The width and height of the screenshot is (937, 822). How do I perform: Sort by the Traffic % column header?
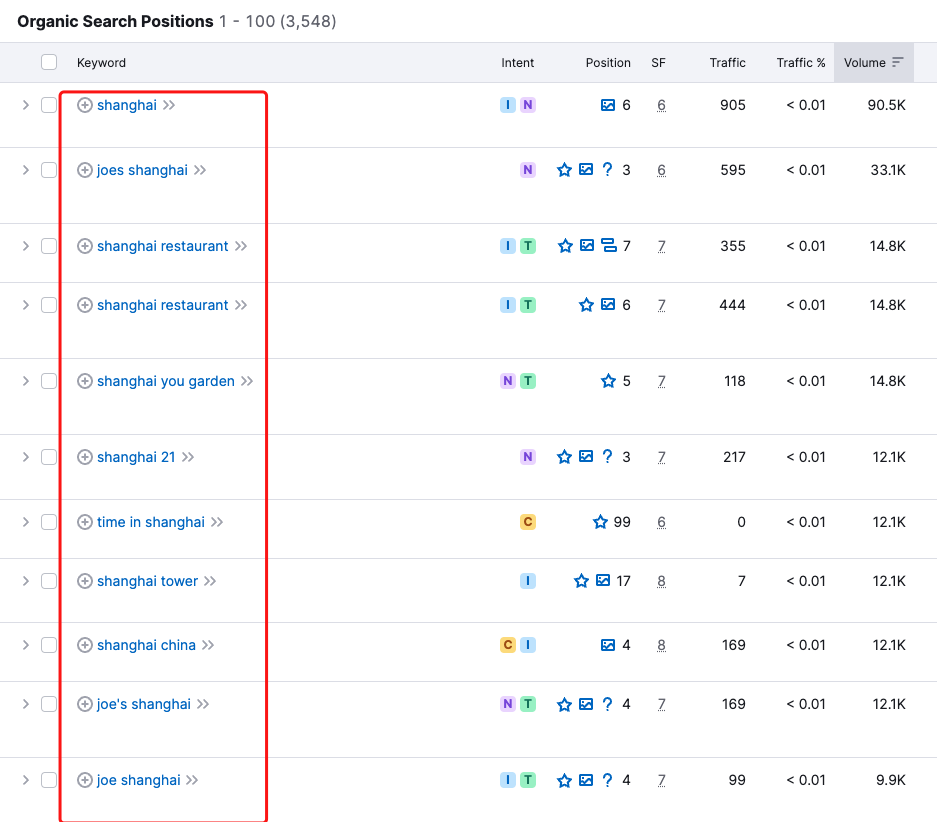[800, 62]
